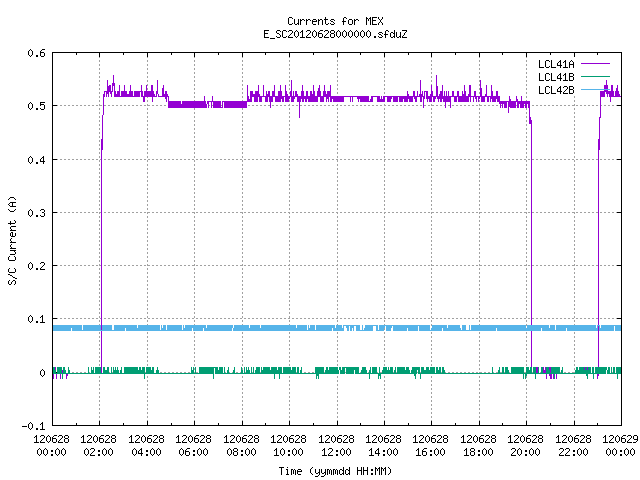The width and height of the screenshot is (640, 480).
Task: Click the 120629 00:00 x-axis tick label
Action: (x=620, y=446)
